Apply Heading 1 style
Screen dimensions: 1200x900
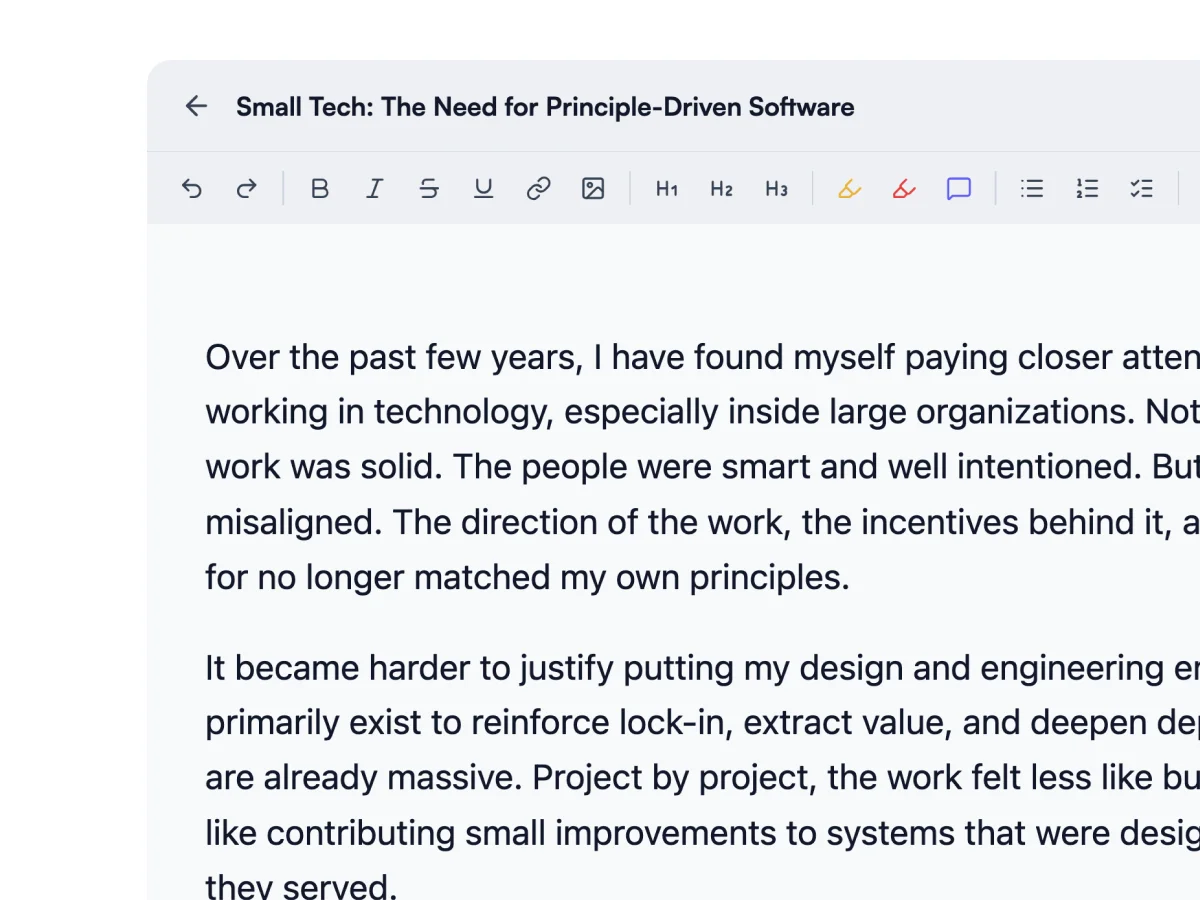click(x=667, y=188)
